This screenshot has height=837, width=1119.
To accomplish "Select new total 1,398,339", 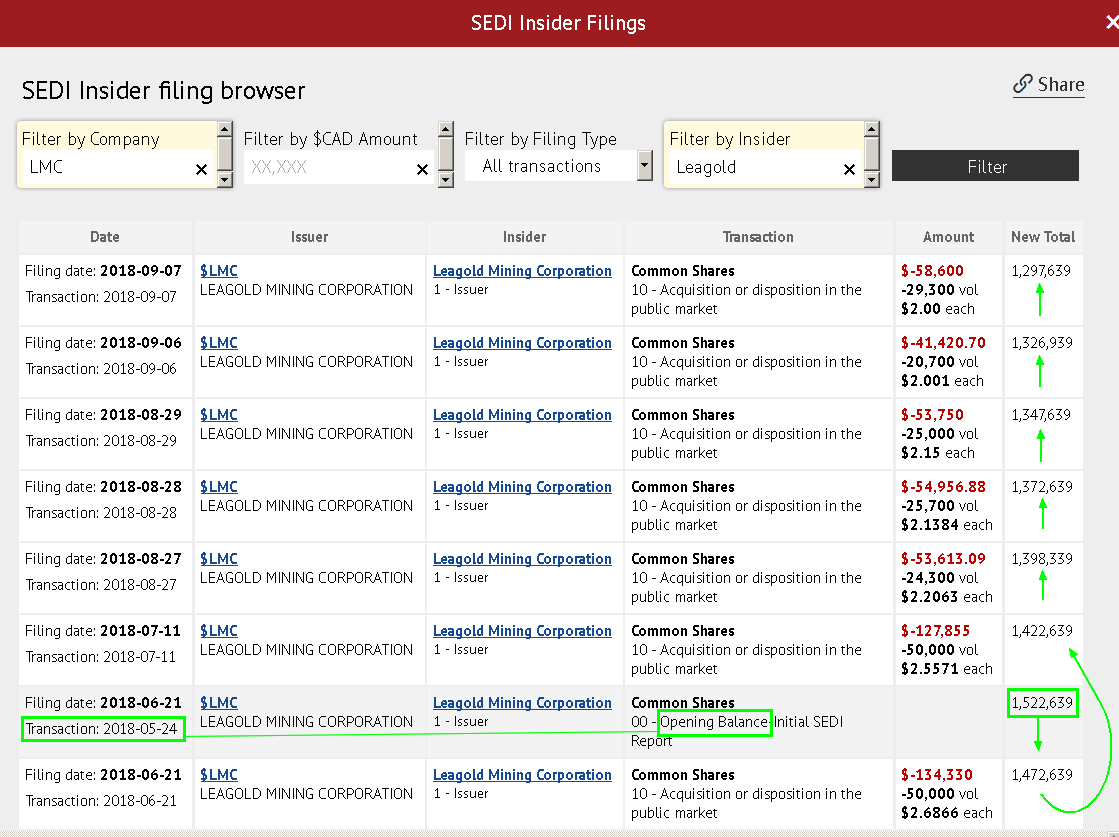I will (1042, 559).
